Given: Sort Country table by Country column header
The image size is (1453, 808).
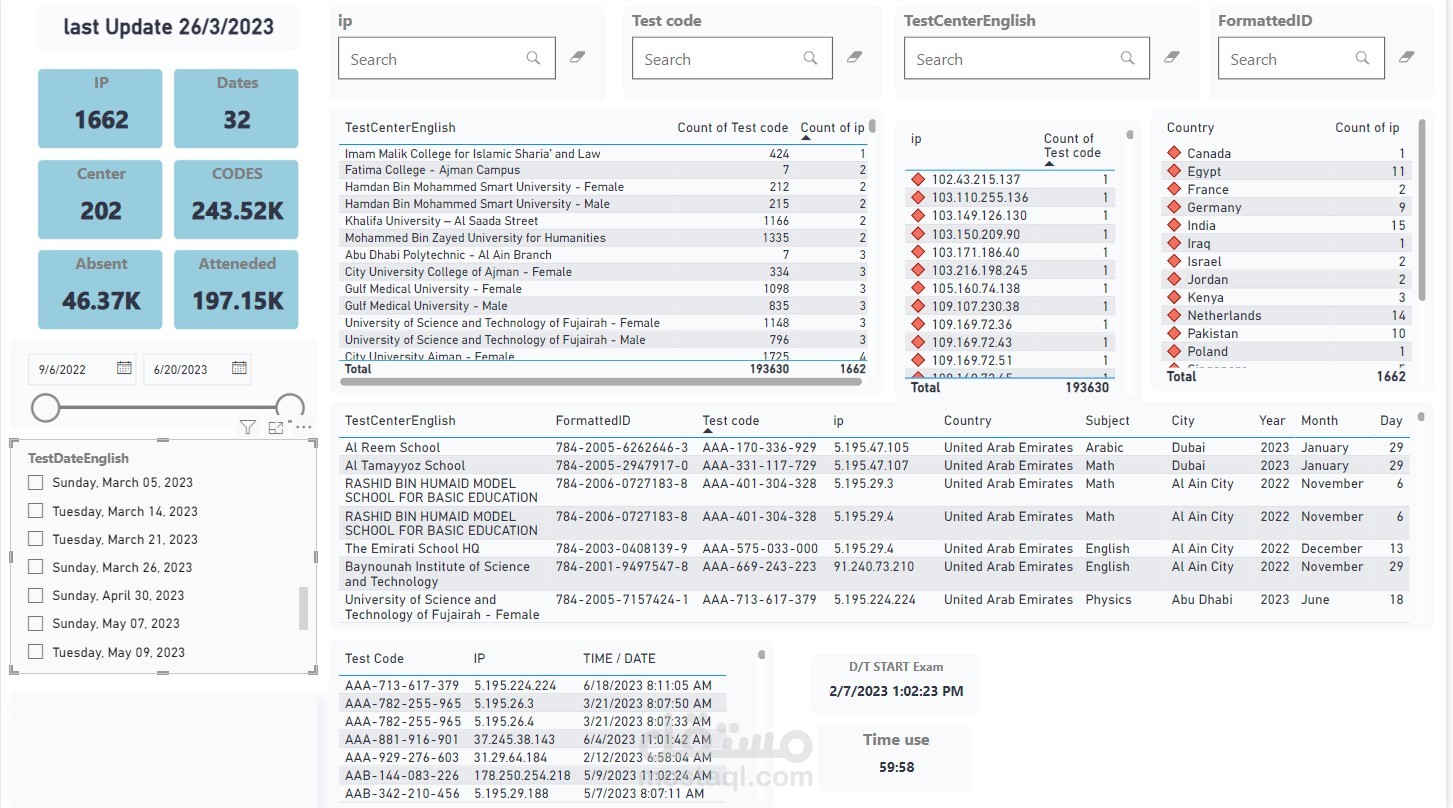Looking at the screenshot, I should pos(1190,127).
